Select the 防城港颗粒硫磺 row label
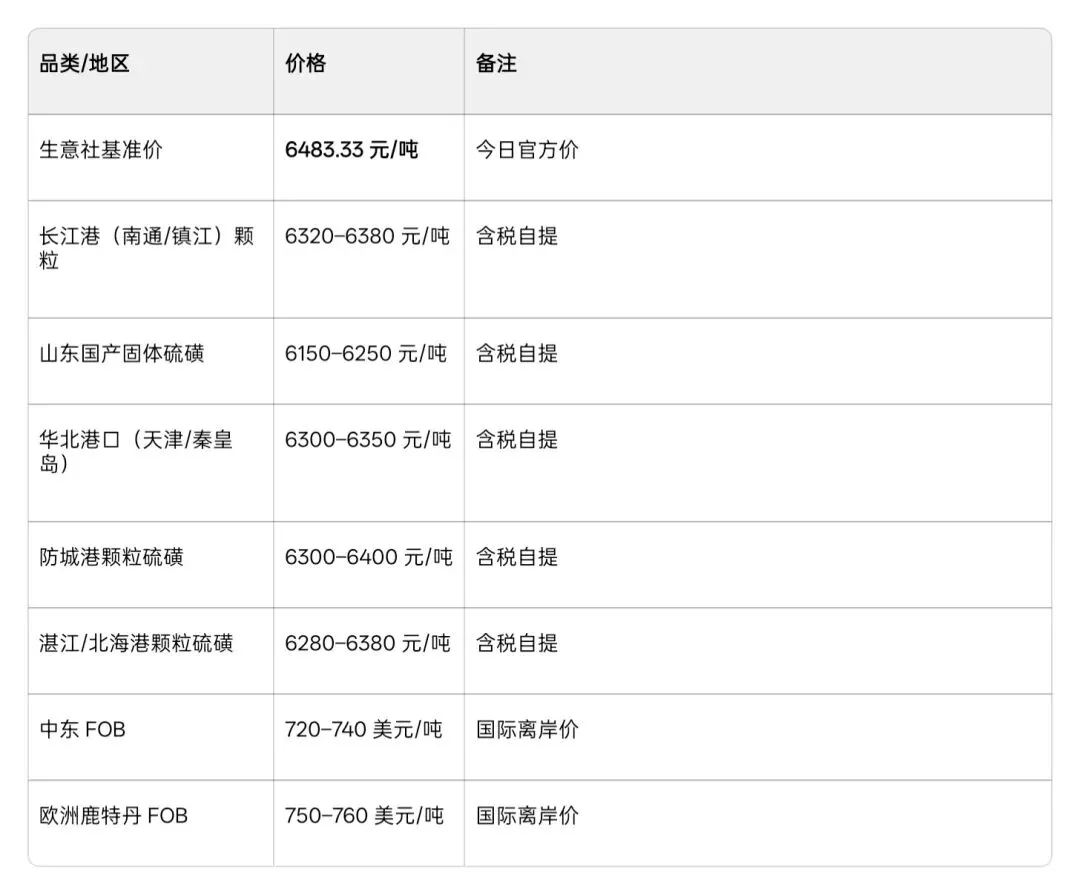This screenshot has width=1080, height=895. [x=111, y=557]
